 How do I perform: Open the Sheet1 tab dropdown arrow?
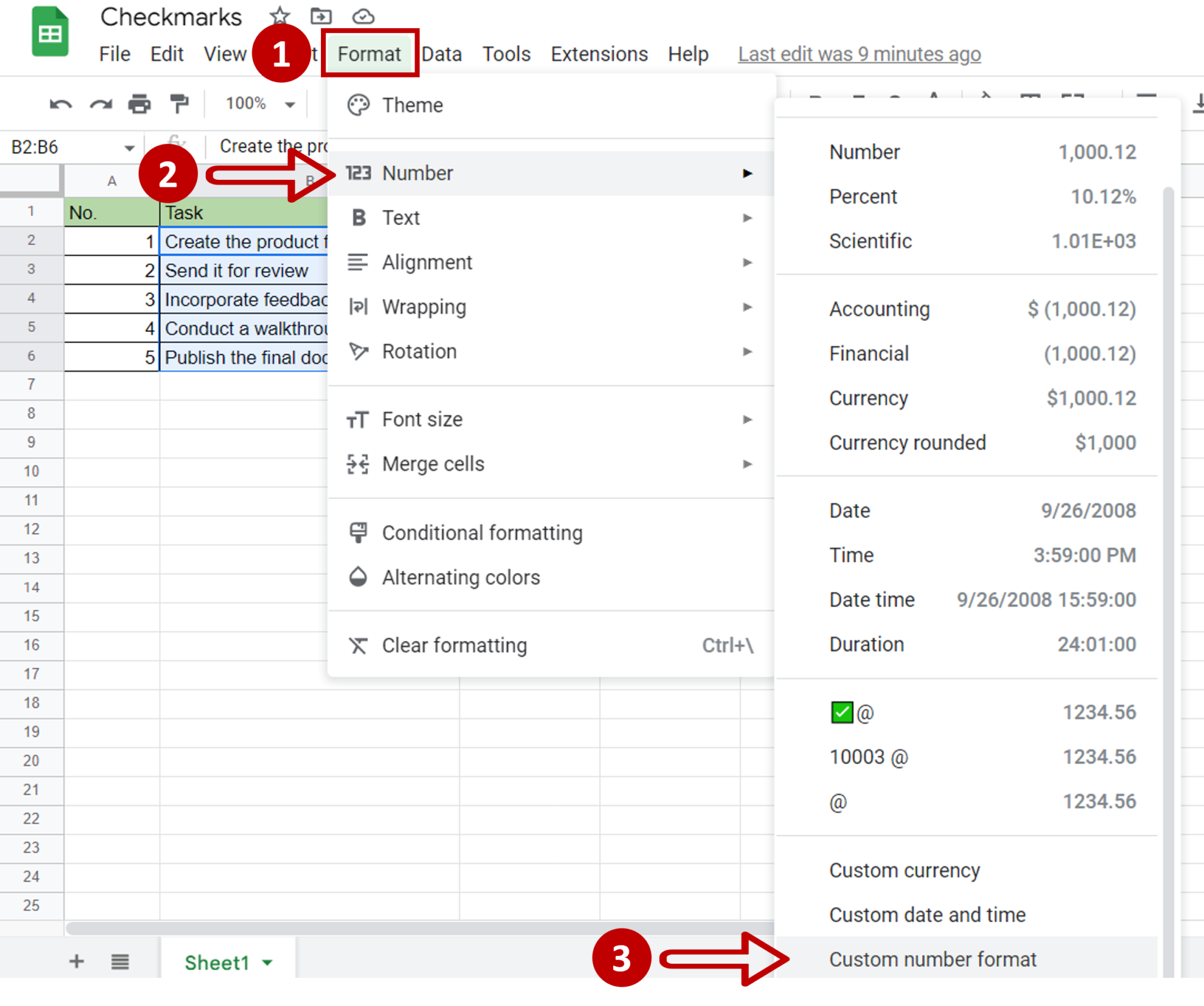(268, 963)
